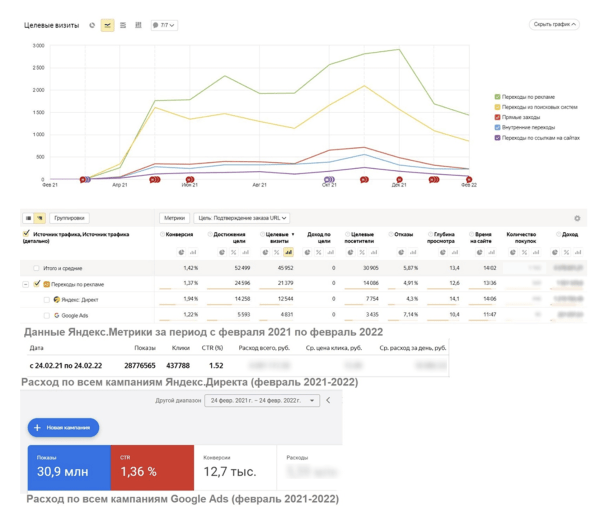Screen dimensions: 600x507
Task: Click the 45 952 Целевые визиты total
Action: pos(285,268)
